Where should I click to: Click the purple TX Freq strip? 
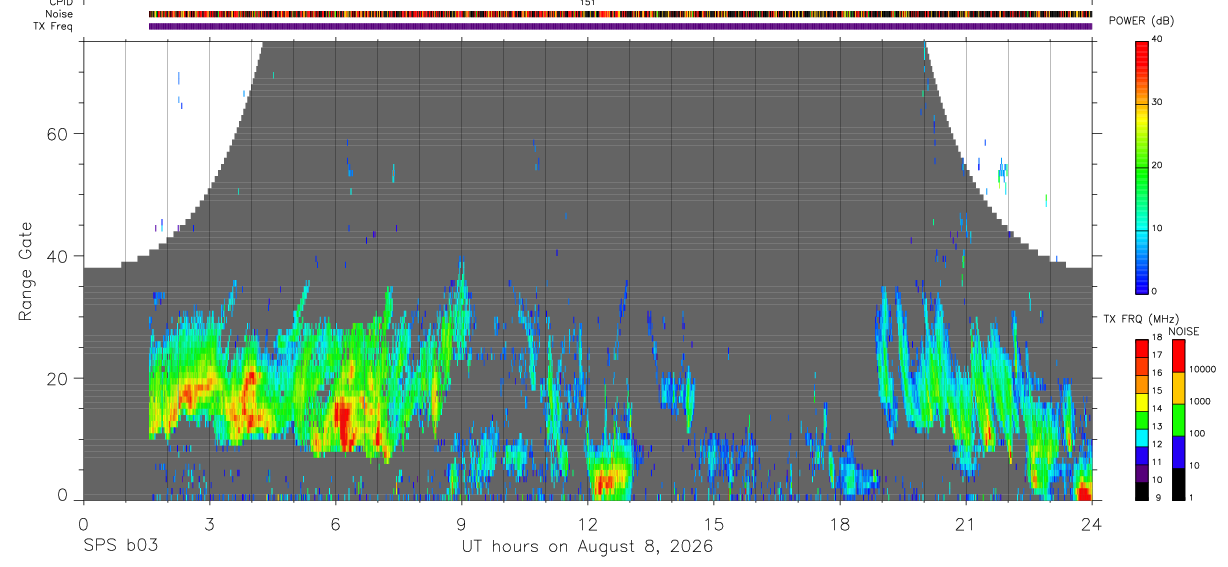click(x=620, y=26)
